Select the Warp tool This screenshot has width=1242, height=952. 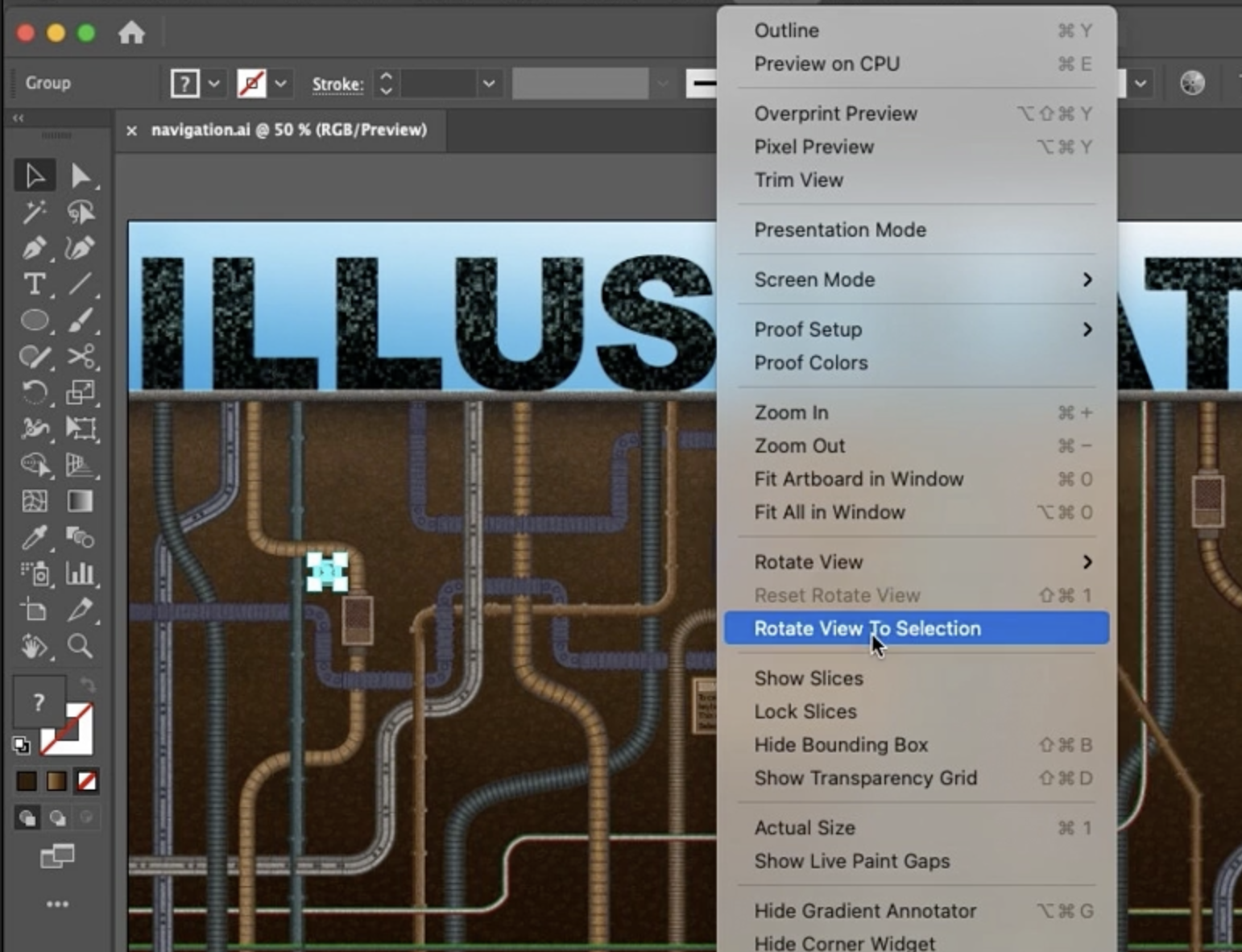click(x=35, y=428)
